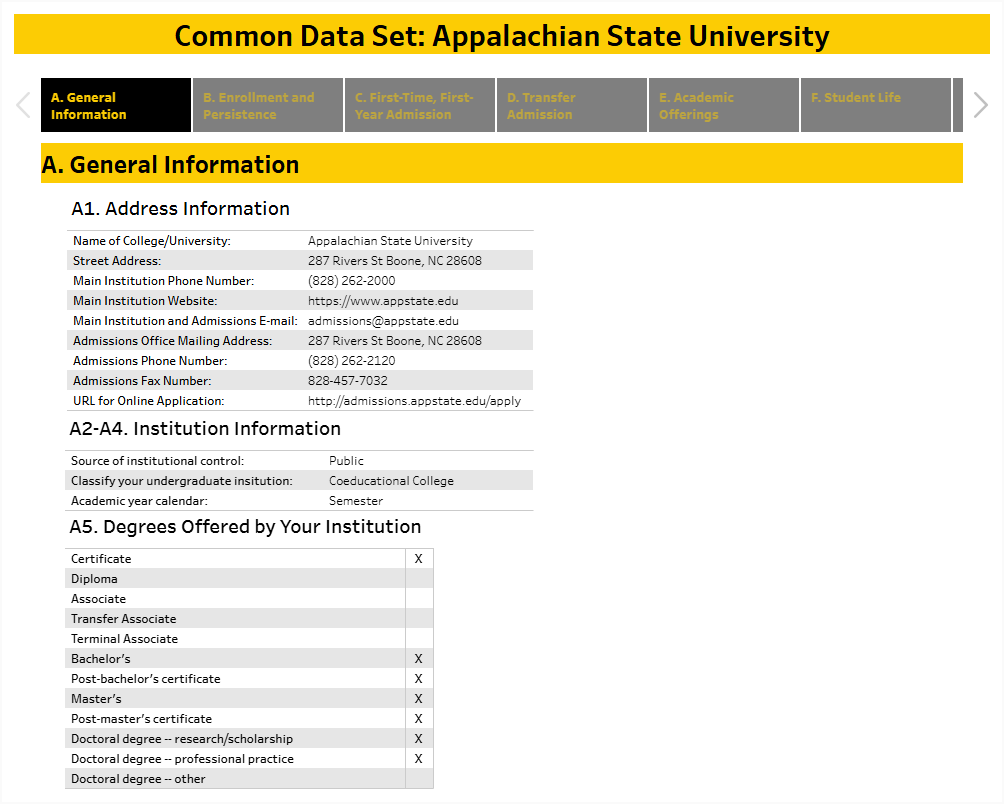Open the E. Academic Offerings tab
Image resolution: width=1004 pixels, height=804 pixels.
[x=723, y=104]
